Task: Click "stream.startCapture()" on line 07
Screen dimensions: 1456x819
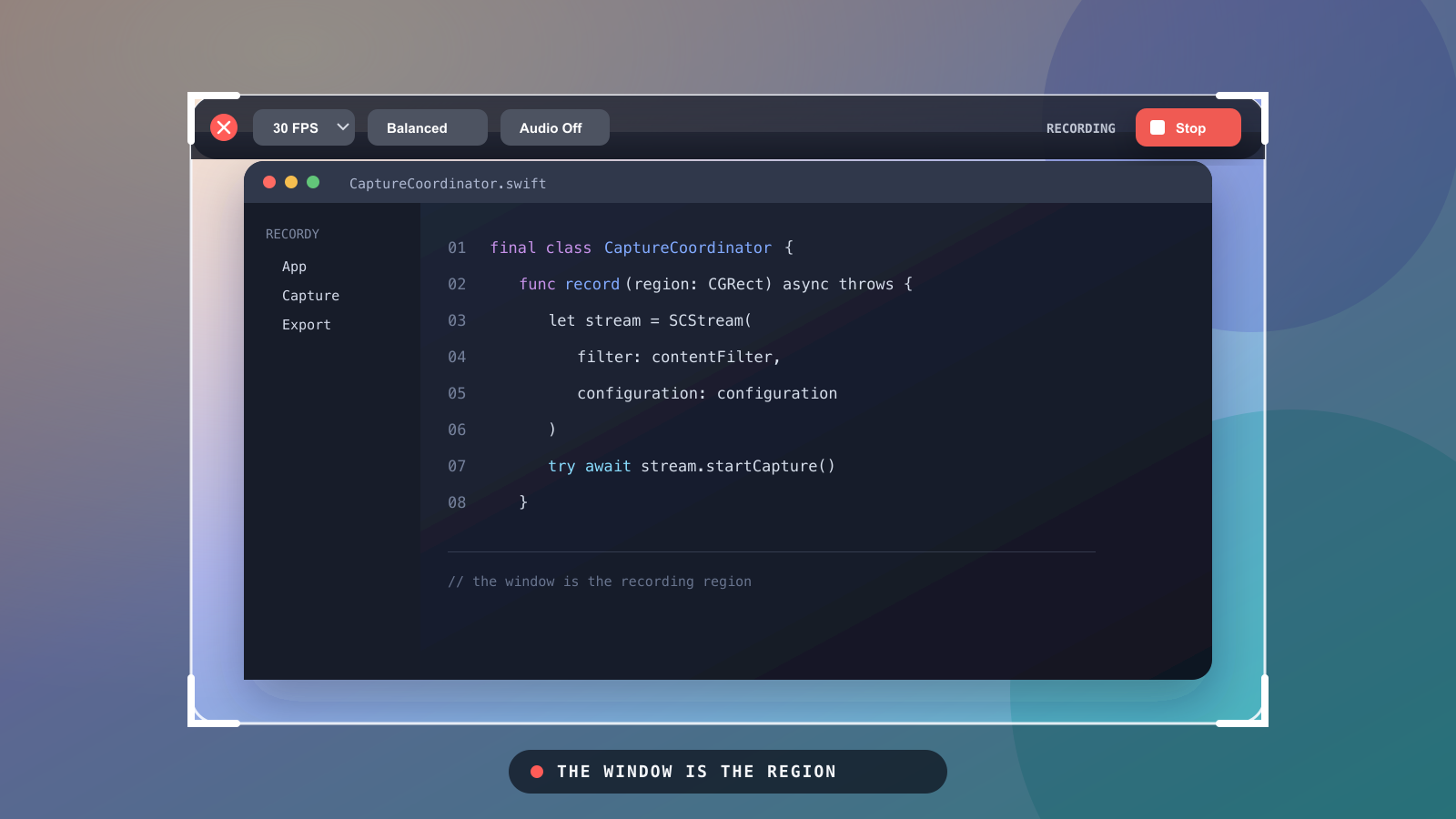Action: pos(738,466)
